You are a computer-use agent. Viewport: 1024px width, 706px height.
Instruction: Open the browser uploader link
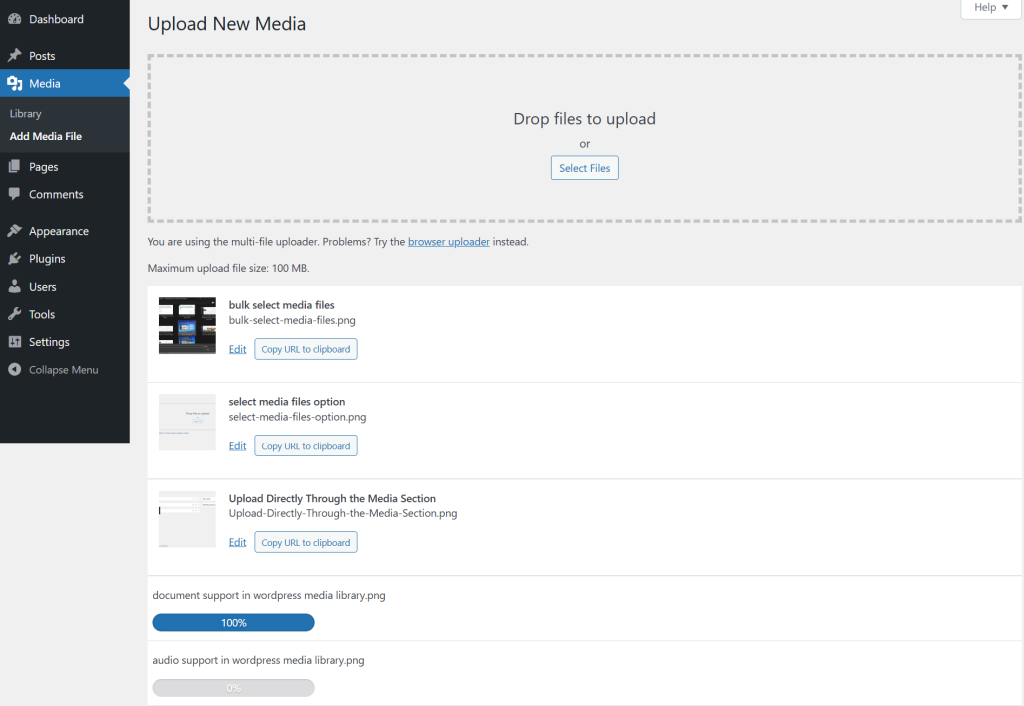(448, 241)
